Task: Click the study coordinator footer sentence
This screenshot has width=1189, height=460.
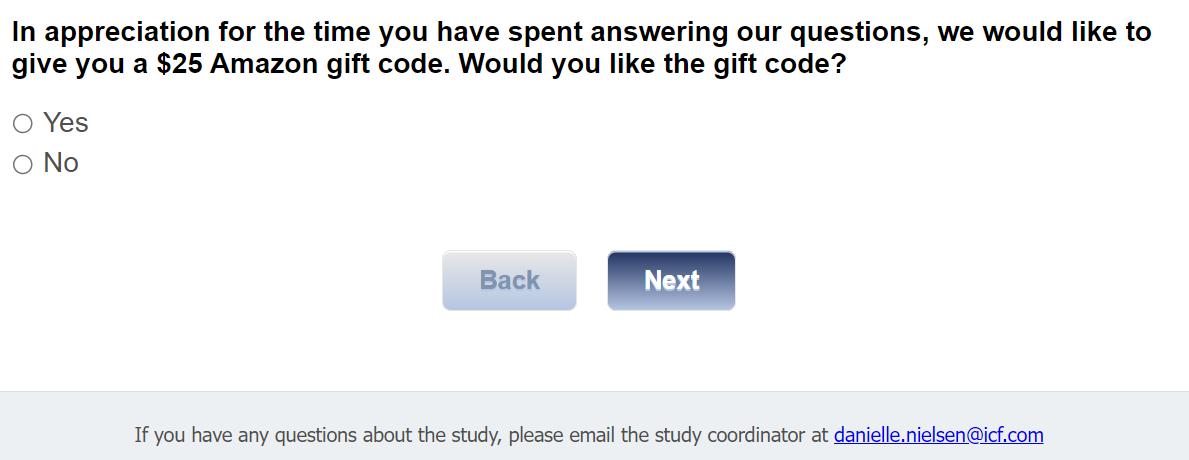Action: click(x=480, y=435)
